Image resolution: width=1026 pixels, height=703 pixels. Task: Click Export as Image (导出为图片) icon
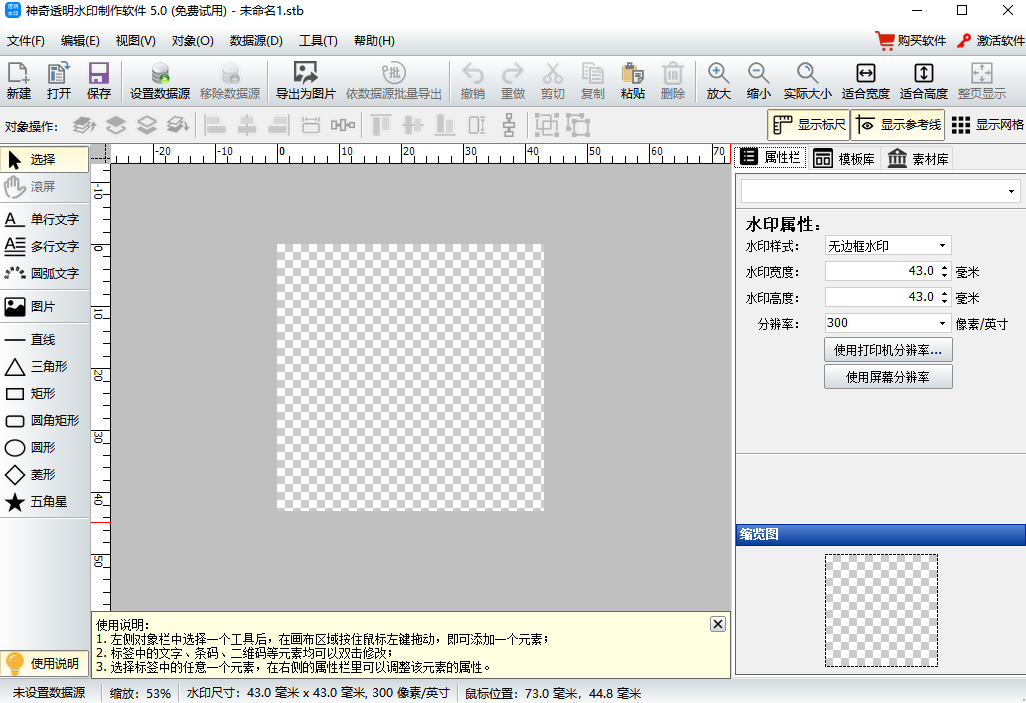pos(305,80)
